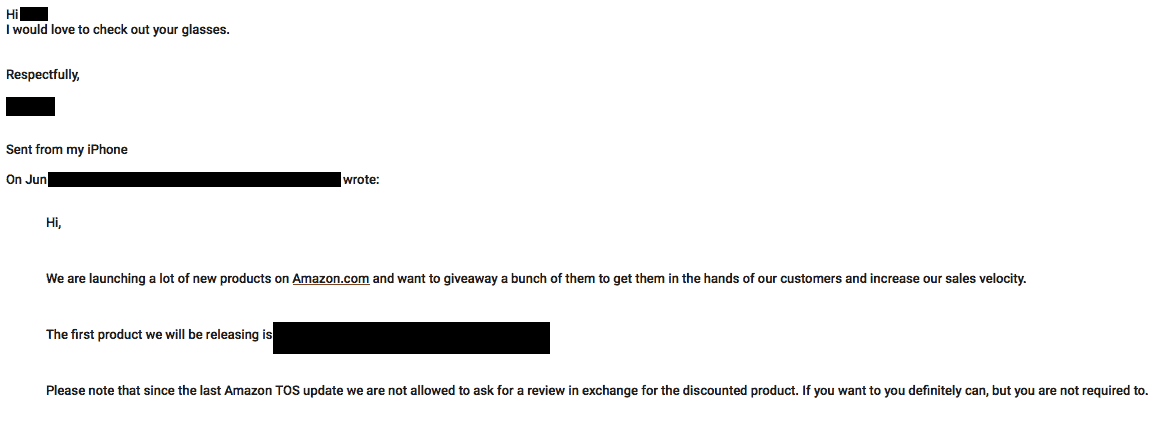Click the quoted "Hi," greeting
The width and height of the screenshot is (1170, 425).
54,222
